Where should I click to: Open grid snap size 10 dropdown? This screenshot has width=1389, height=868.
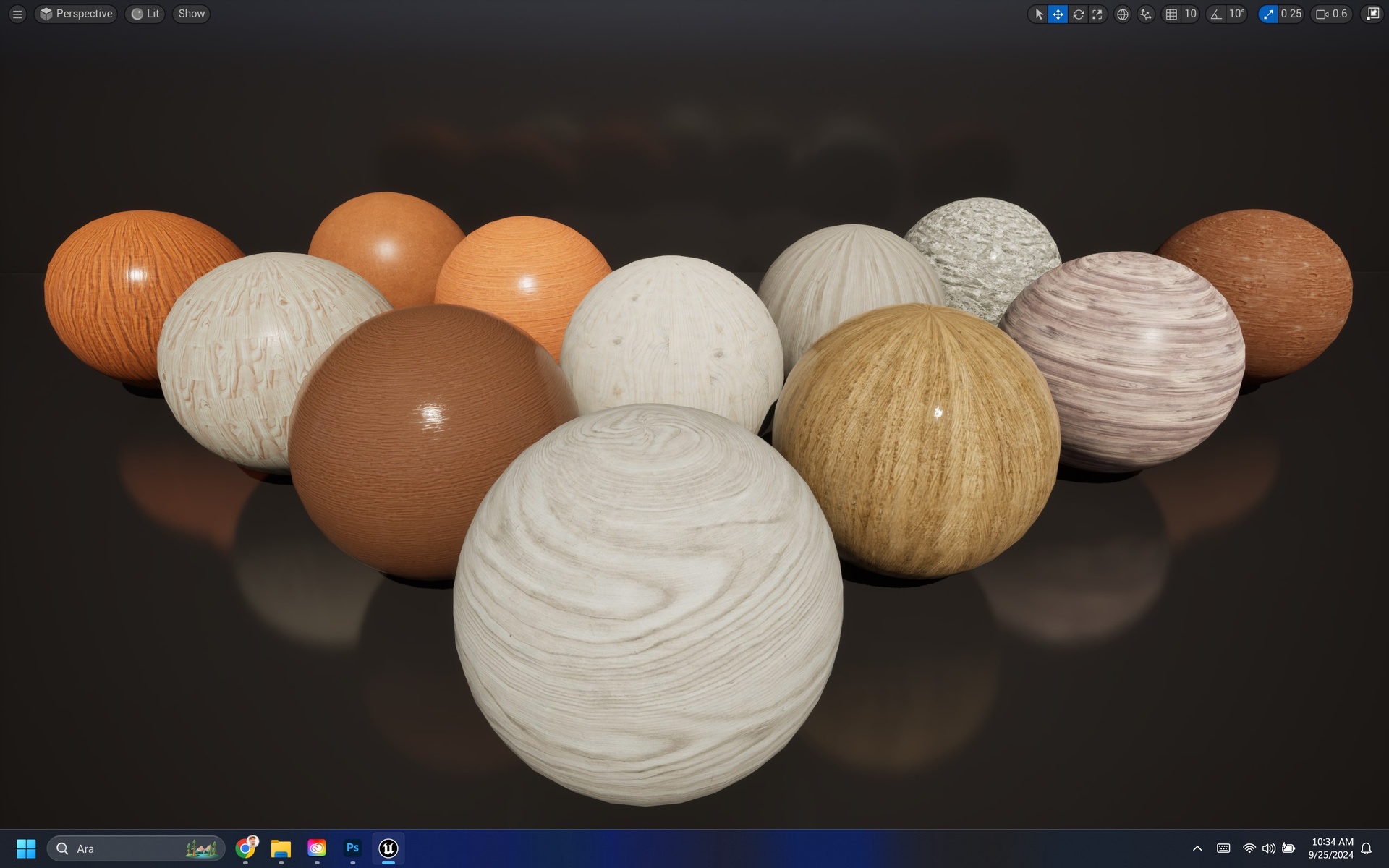click(1190, 14)
